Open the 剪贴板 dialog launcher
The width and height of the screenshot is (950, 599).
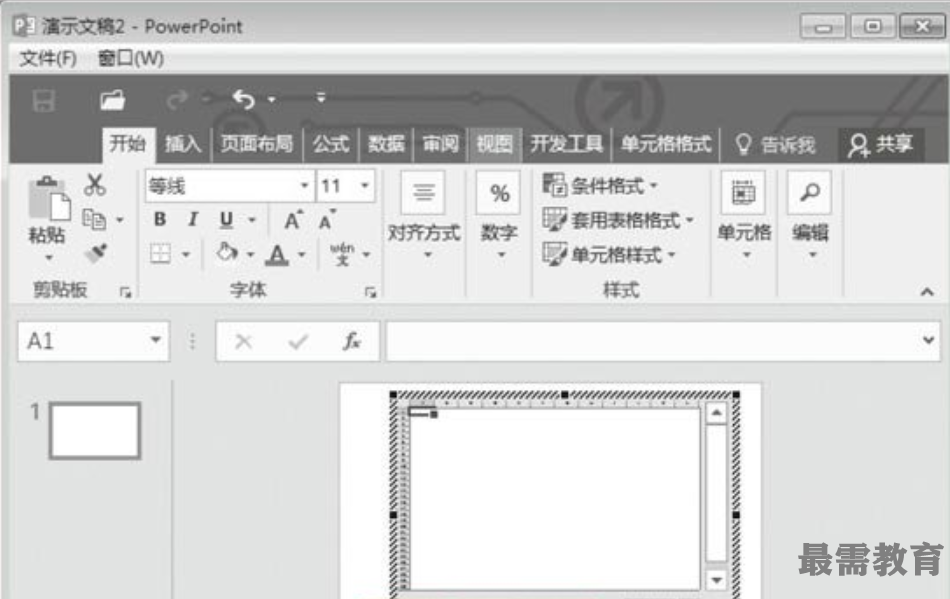(125, 293)
